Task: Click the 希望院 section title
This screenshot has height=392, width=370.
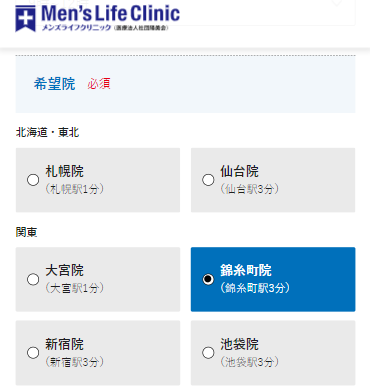Action: click(54, 84)
